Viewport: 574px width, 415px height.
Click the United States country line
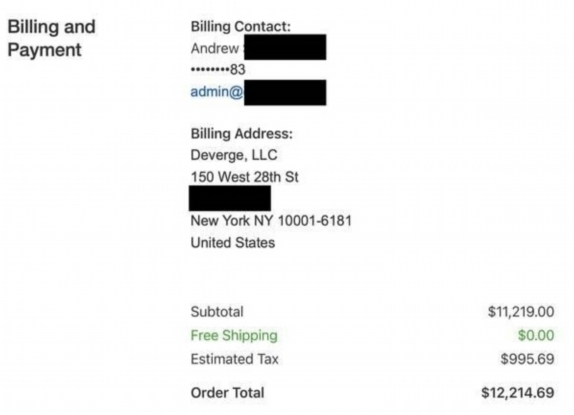pos(233,243)
